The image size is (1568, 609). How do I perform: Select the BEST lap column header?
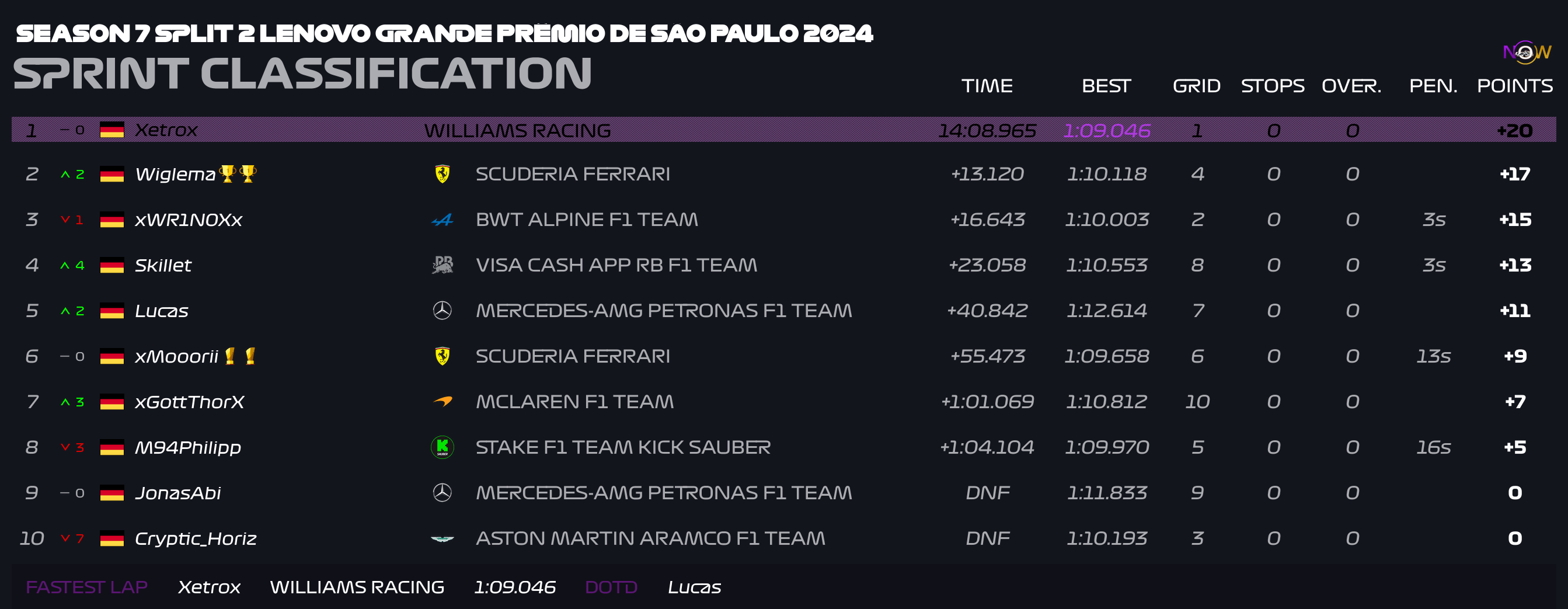coord(1107,86)
